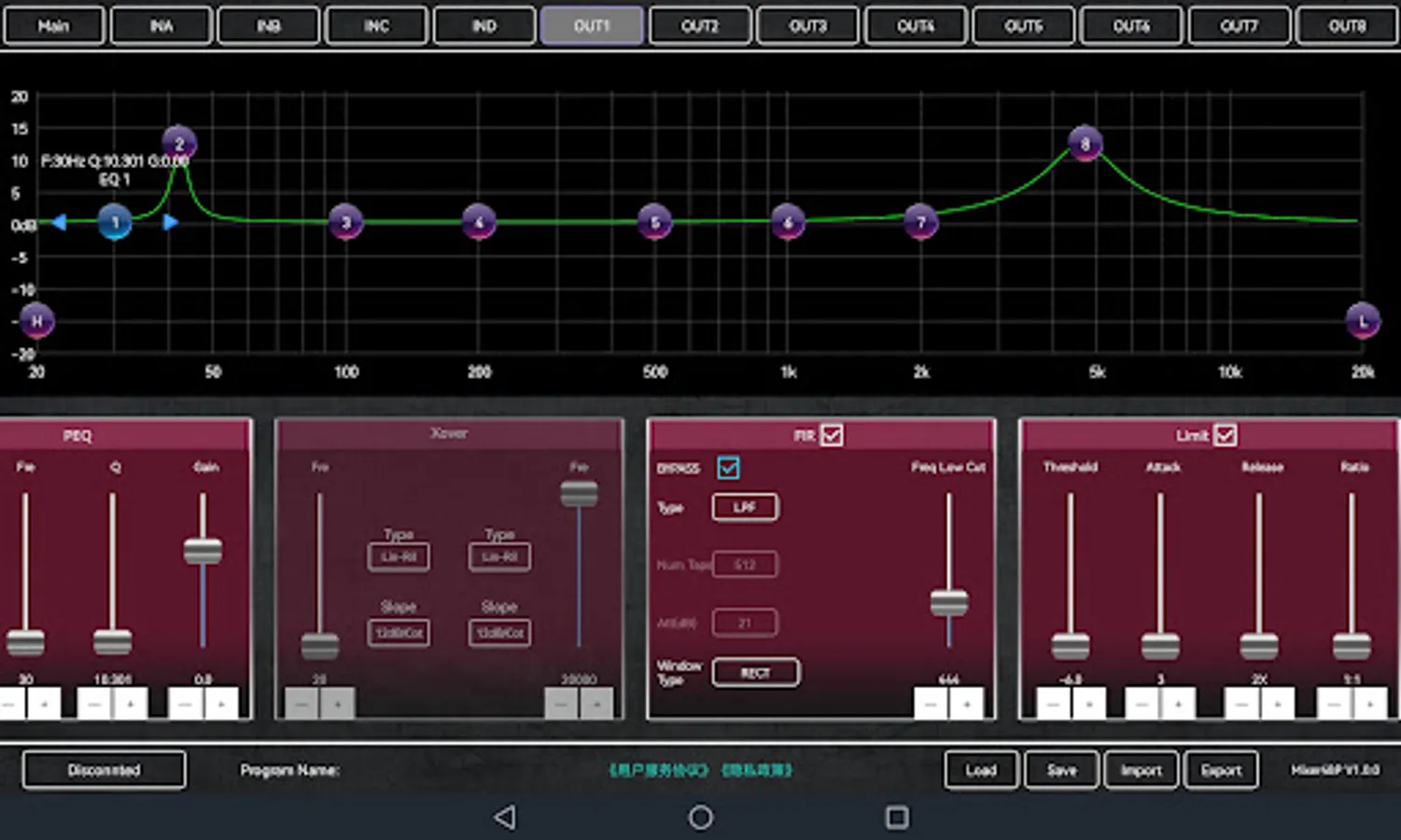Open the Window Type RECT dropdown

coord(754,673)
